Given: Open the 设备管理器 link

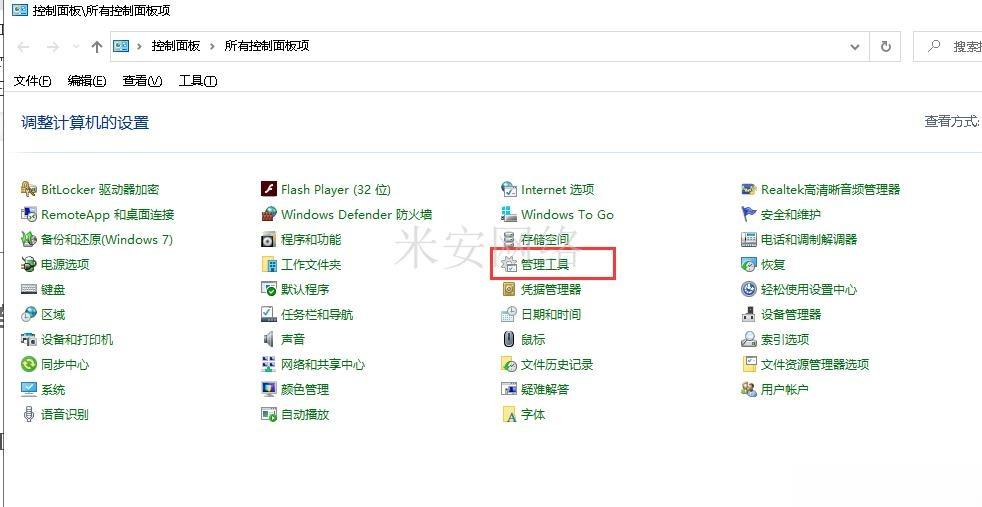Looking at the screenshot, I should [790, 314].
